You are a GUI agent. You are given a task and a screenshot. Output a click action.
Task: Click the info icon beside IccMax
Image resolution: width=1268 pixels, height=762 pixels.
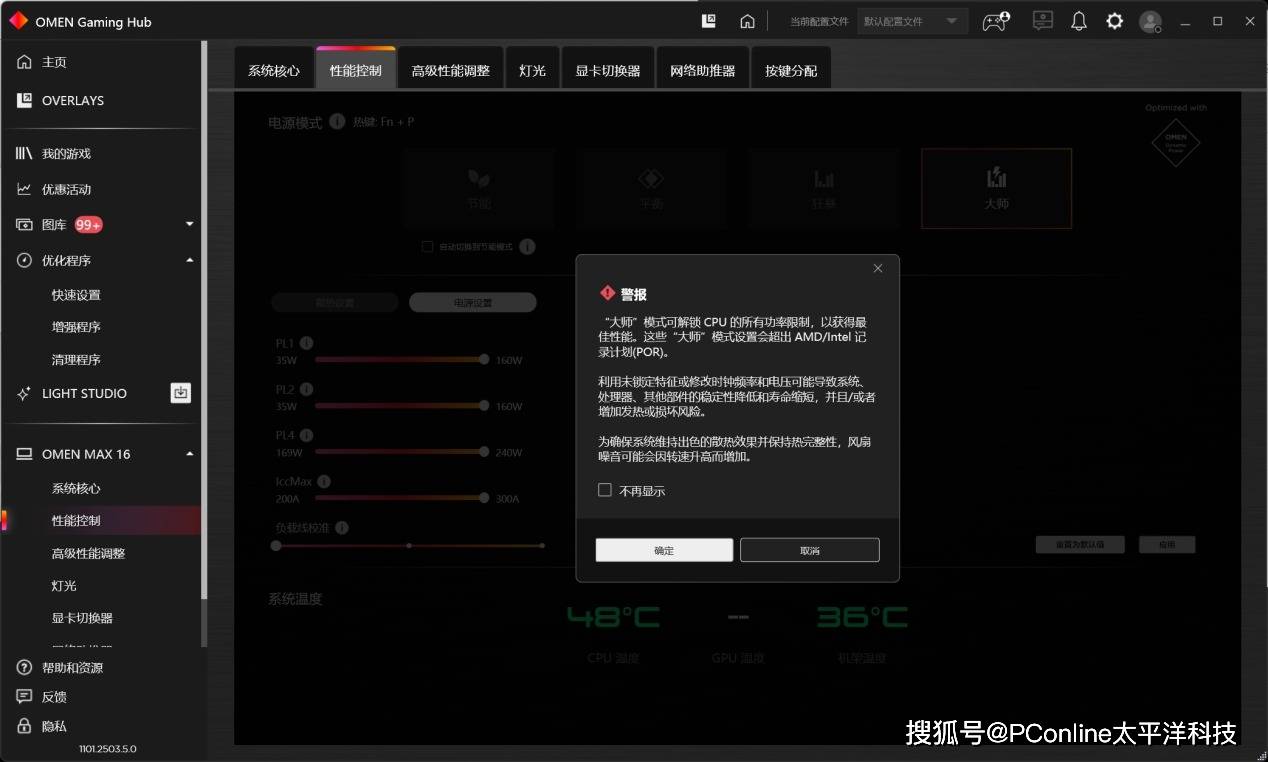324,481
